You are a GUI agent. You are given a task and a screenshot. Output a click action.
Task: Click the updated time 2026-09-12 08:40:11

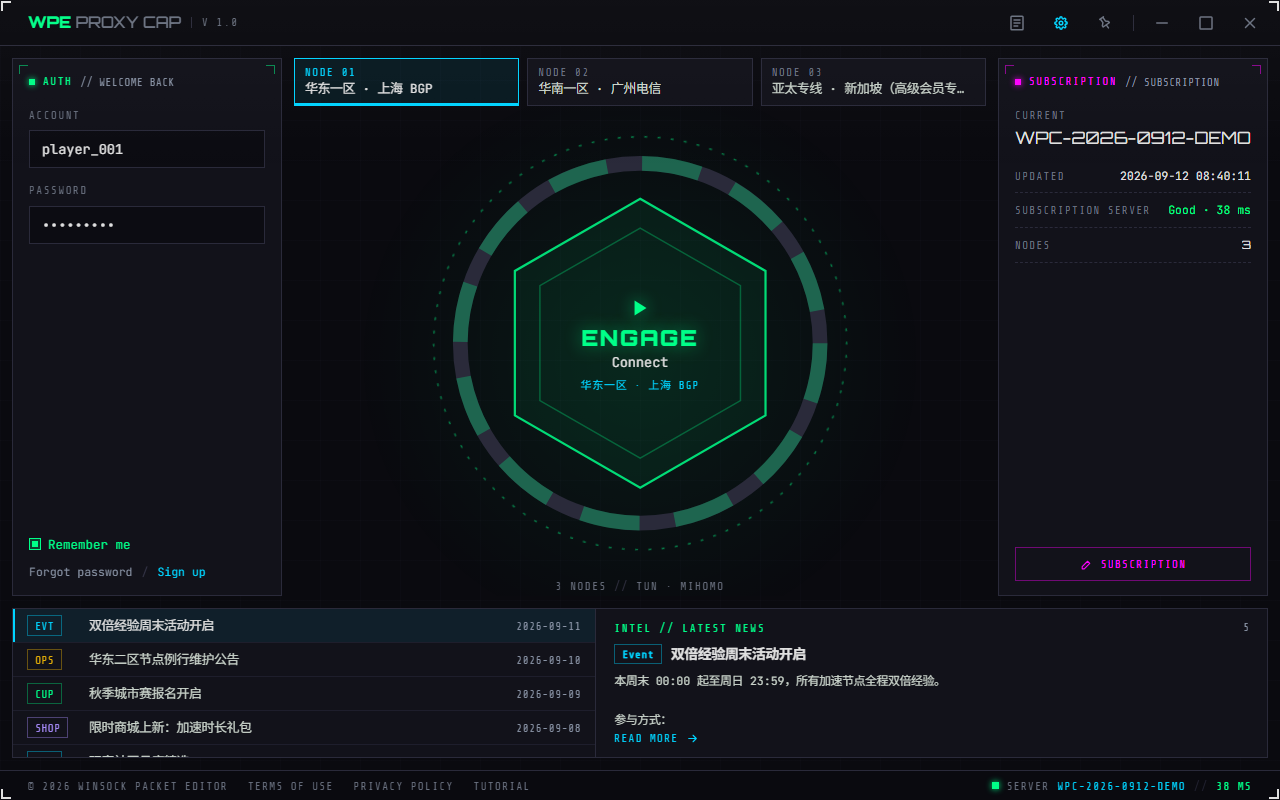click(x=1185, y=176)
